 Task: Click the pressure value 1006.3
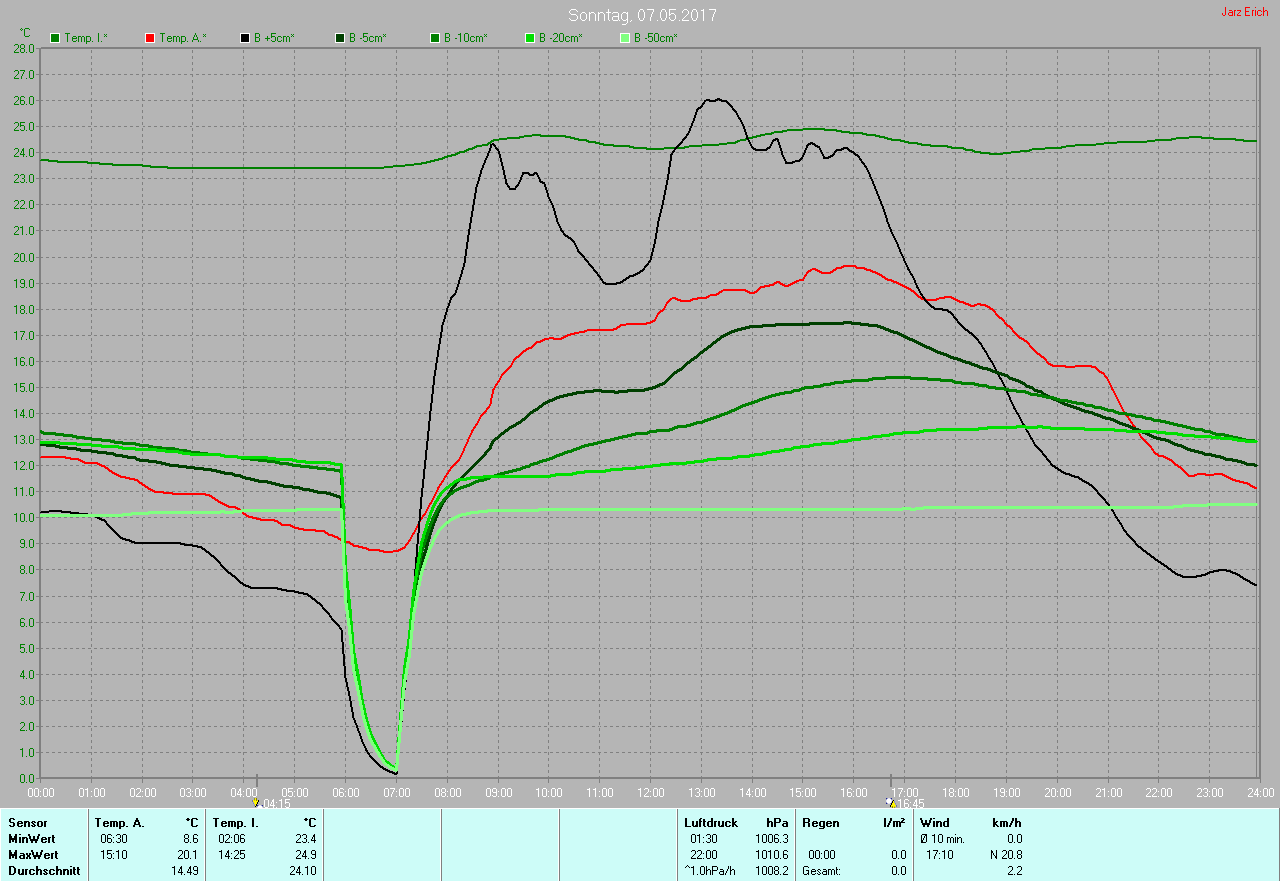click(771, 839)
